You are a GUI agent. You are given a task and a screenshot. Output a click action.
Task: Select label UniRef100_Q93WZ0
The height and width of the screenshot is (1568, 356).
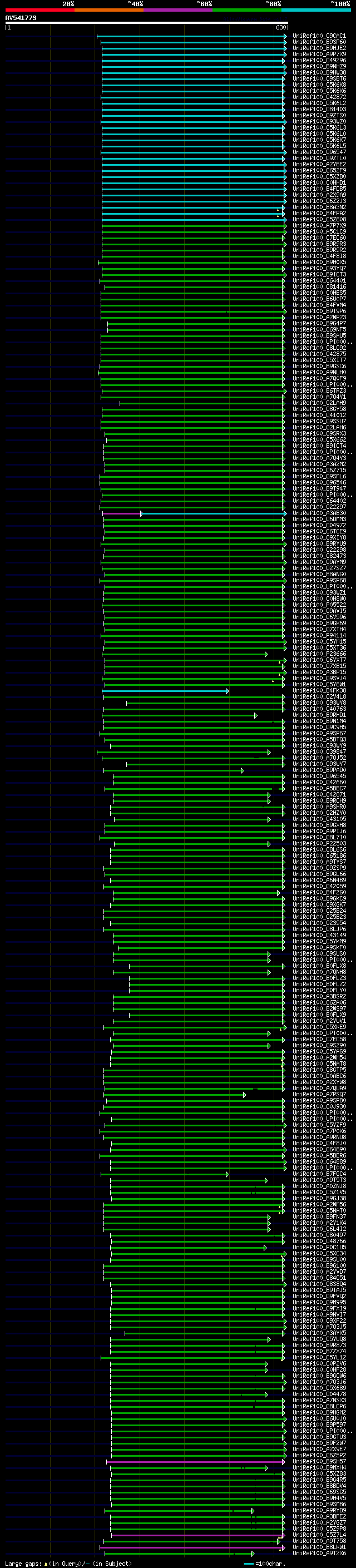[x=319, y=122]
